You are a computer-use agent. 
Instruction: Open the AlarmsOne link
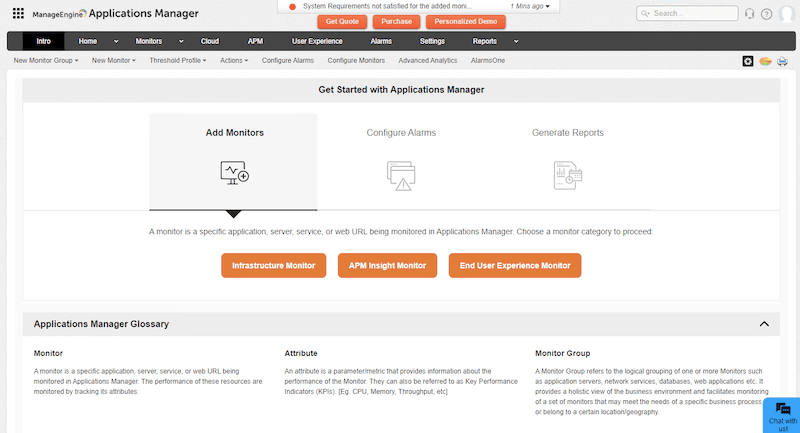(x=488, y=60)
